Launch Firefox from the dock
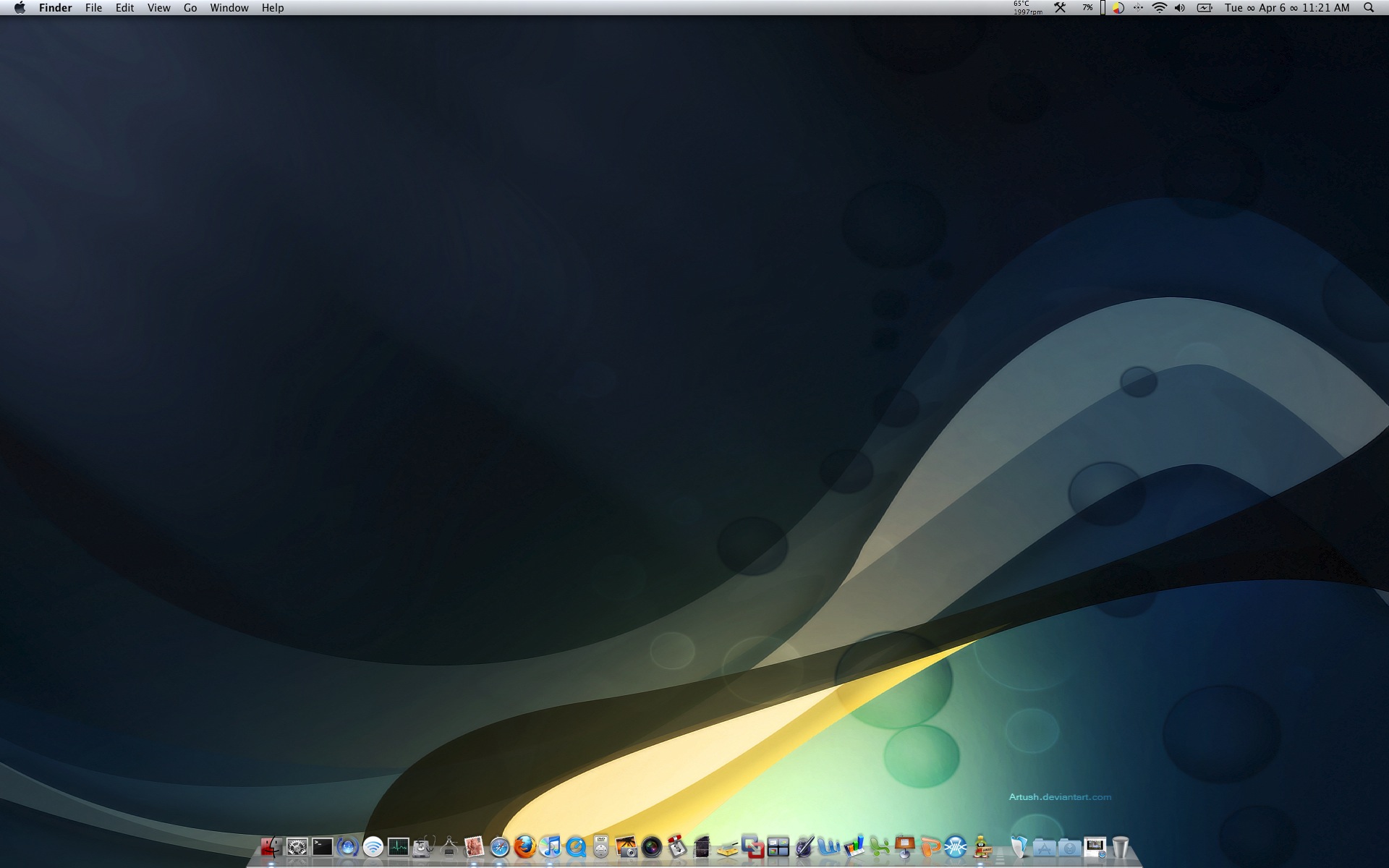Image resolution: width=1389 pixels, height=868 pixels. pos(525,847)
